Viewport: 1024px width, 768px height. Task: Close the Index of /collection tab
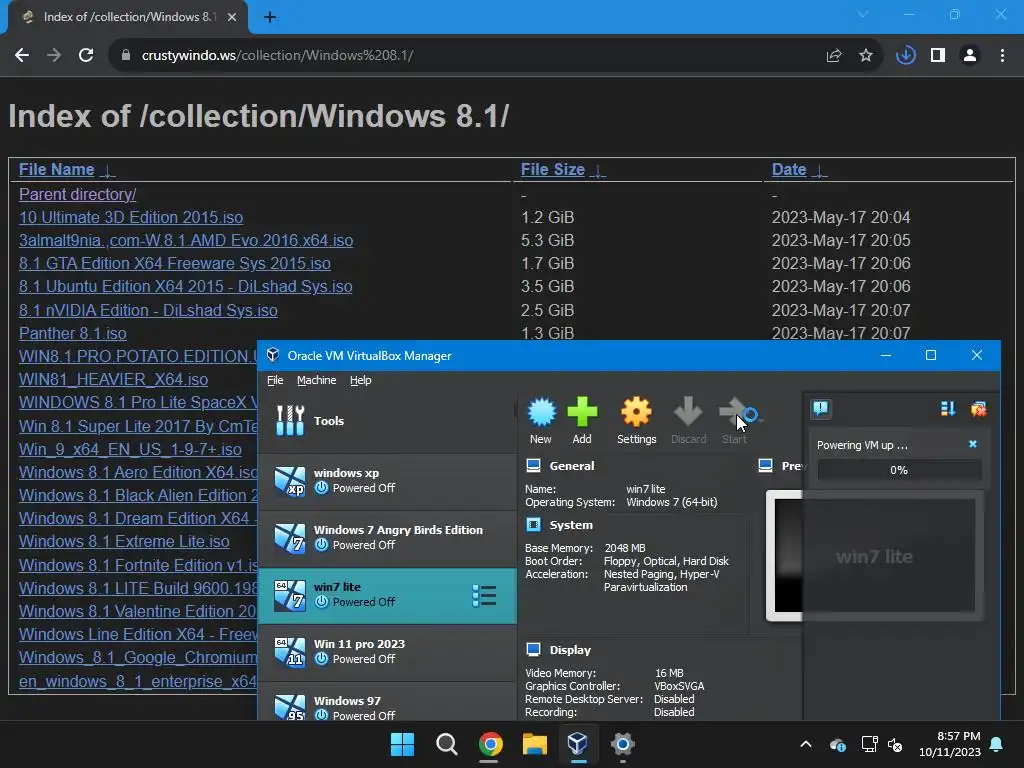point(232,18)
